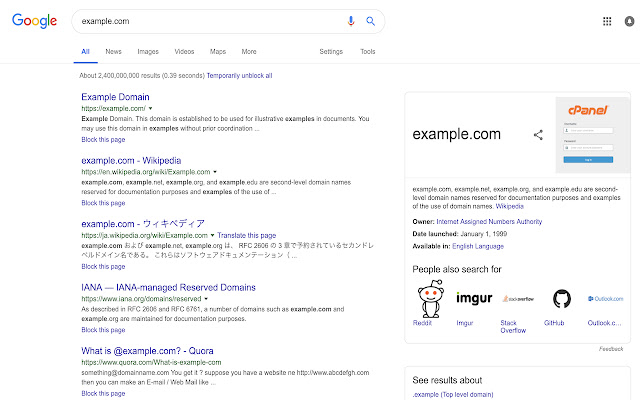
Task: Click the People also search for heading
Action: coord(457,269)
